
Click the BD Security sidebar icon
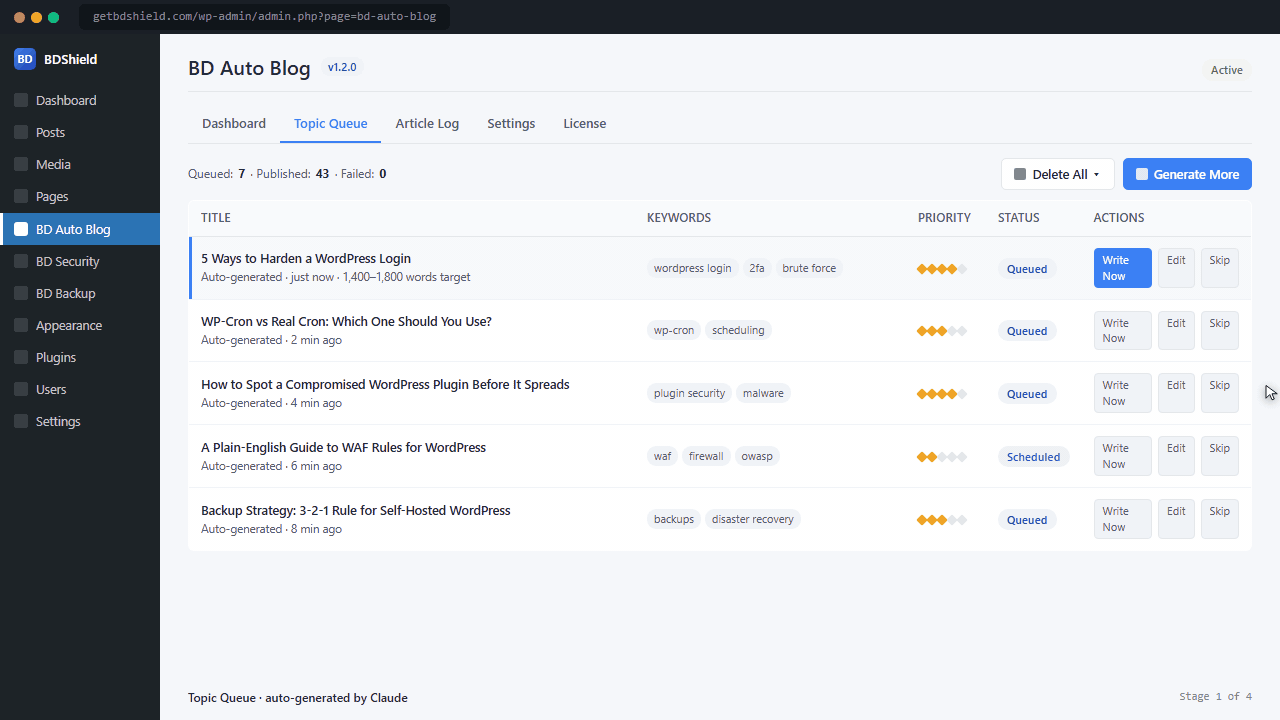tap(21, 261)
